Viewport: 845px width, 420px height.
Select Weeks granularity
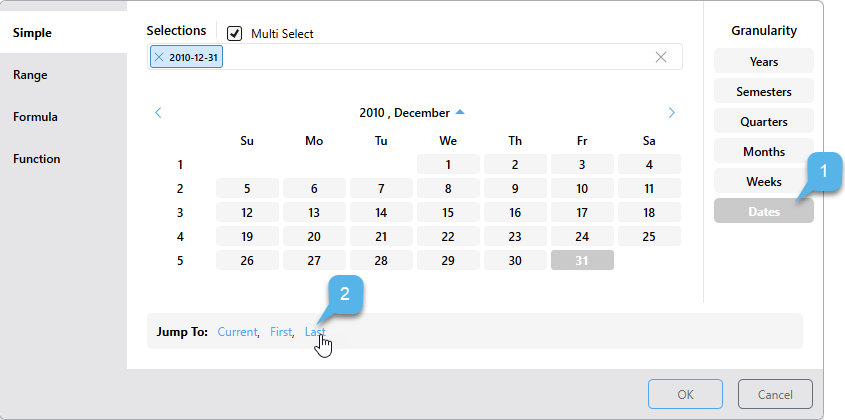point(763,182)
